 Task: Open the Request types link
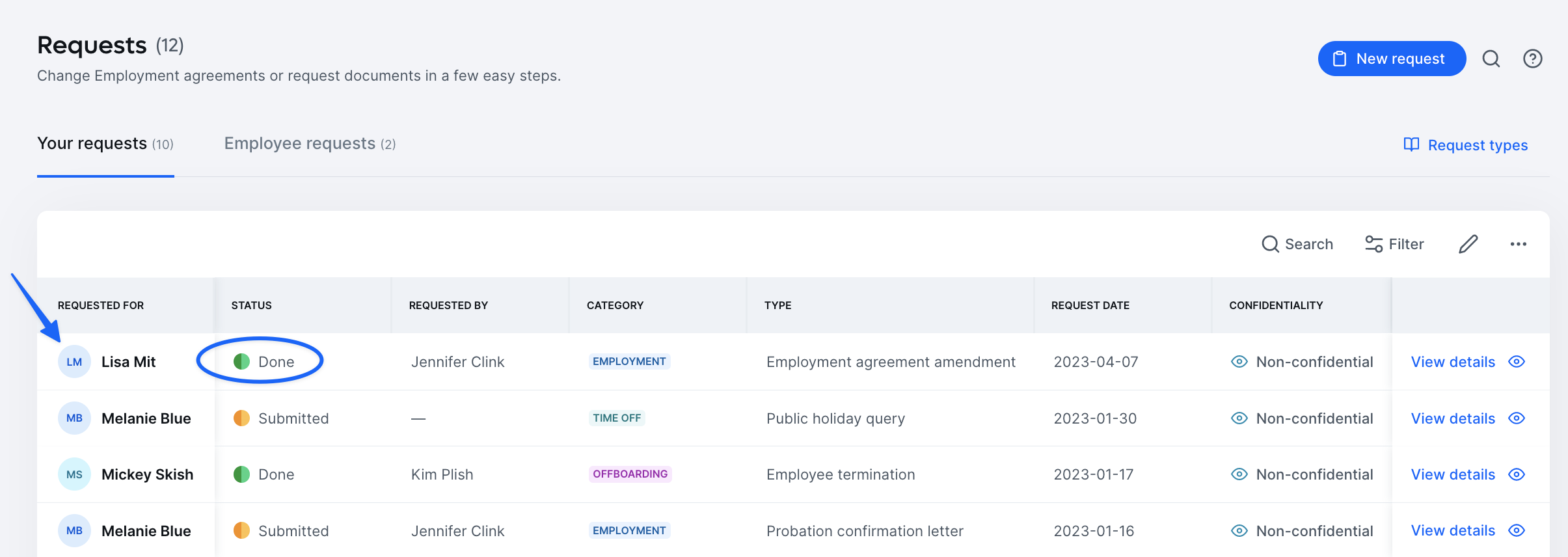click(x=1465, y=145)
